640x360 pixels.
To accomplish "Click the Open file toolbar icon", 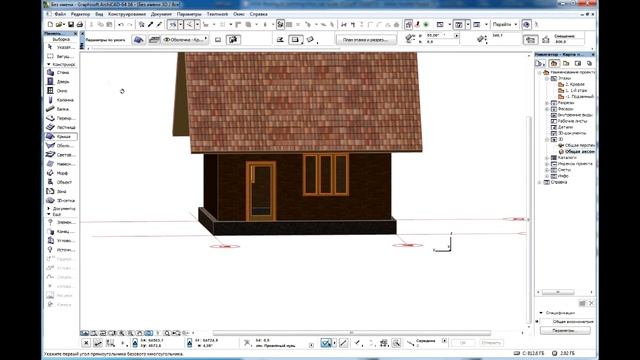I will click(60, 25).
